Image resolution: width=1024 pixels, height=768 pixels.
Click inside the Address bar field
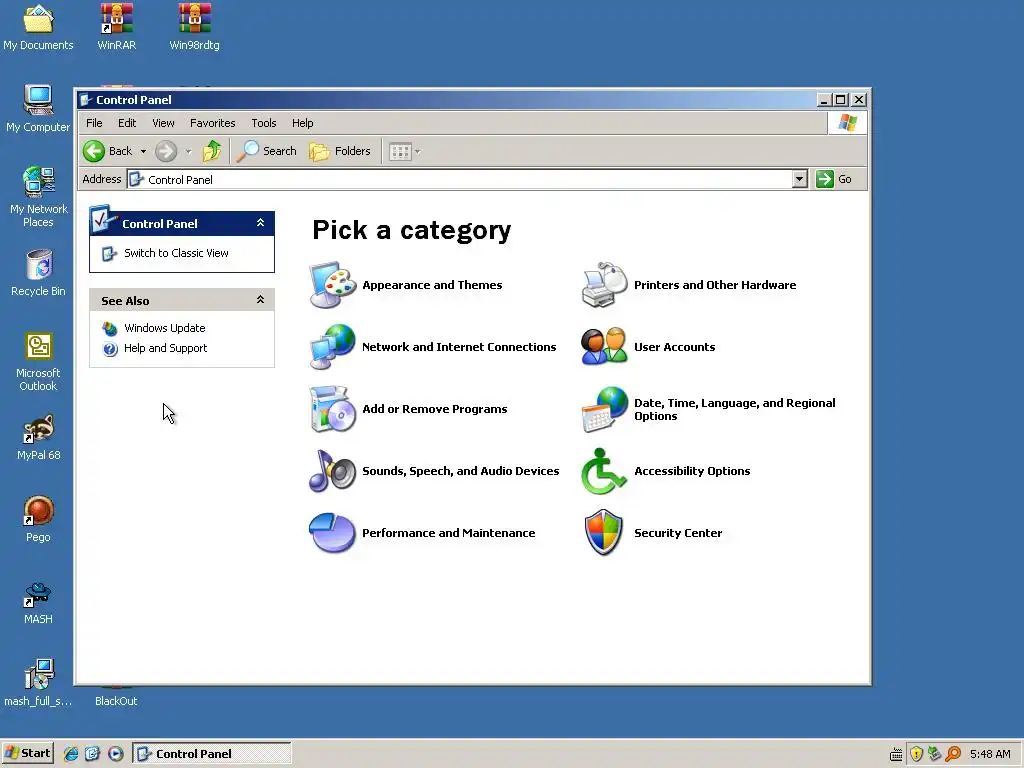(x=460, y=179)
